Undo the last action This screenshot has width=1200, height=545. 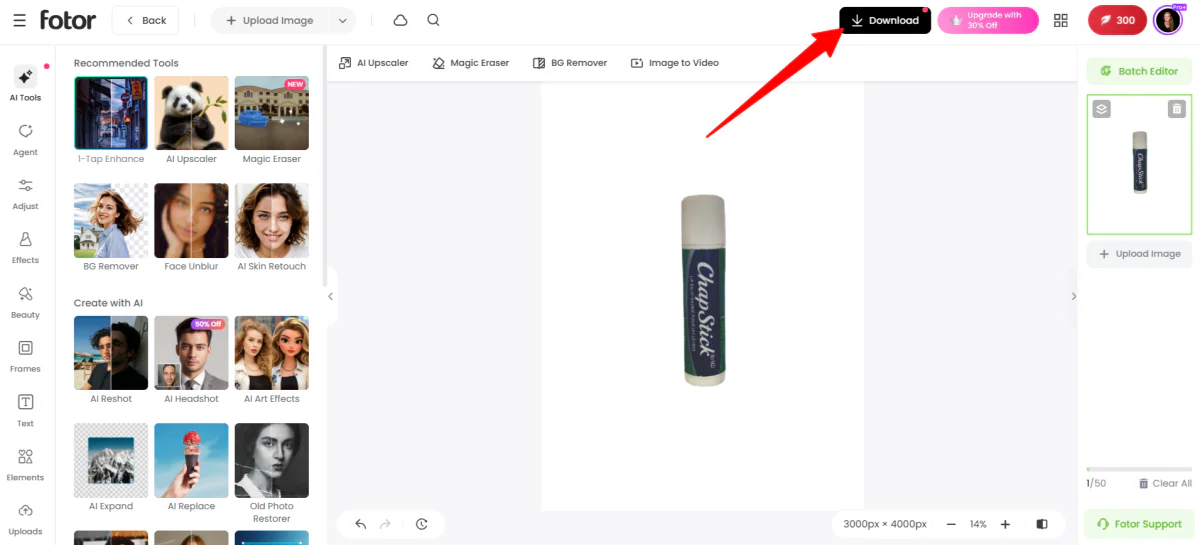(361, 524)
